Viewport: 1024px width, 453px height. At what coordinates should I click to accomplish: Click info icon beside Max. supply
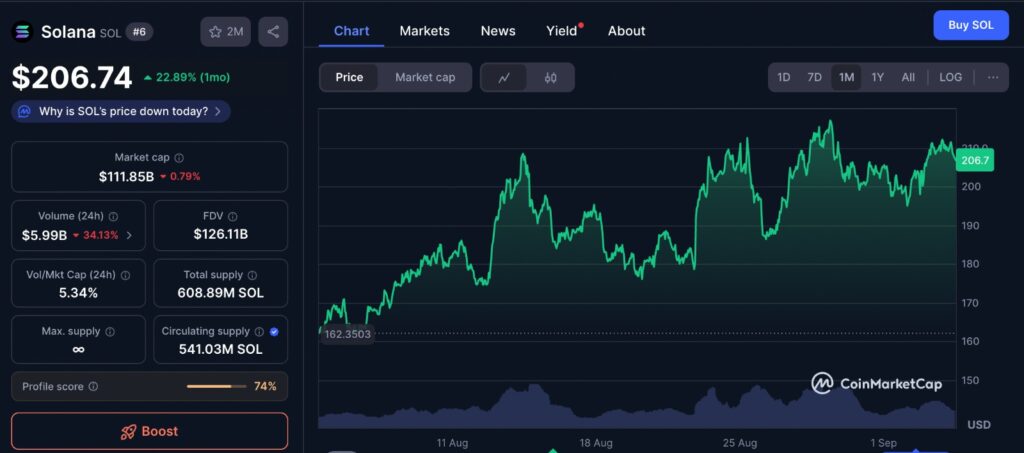tap(110, 332)
